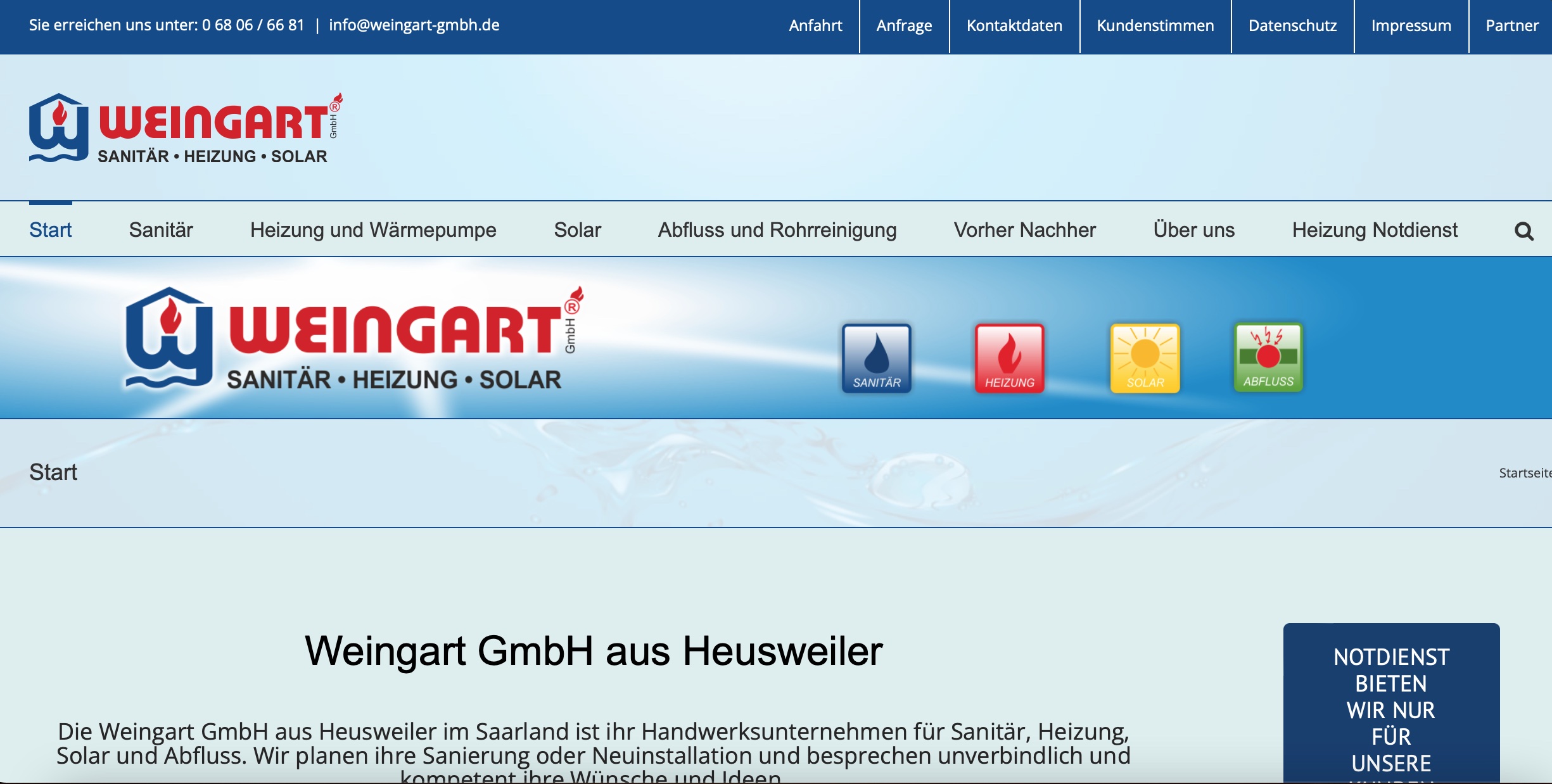The width and height of the screenshot is (1552, 784).
Task: Open the Sanitär menu item
Action: pos(161,230)
